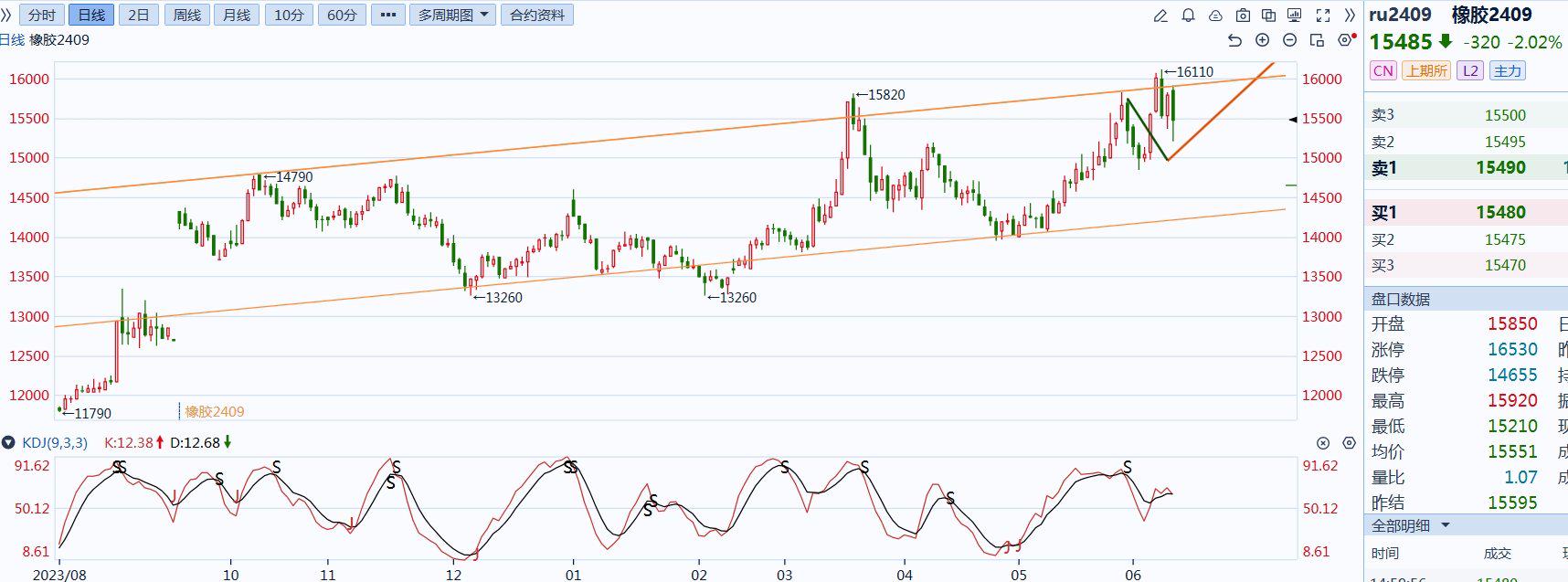Open KDJ indicator settings gear
This screenshot has width=1568, height=582.
(1349, 443)
